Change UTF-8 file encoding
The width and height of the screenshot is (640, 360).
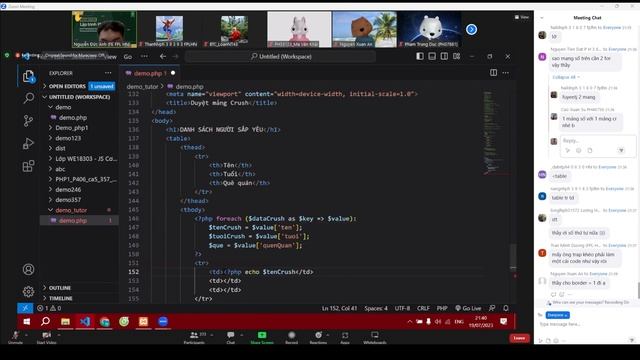tap(402, 308)
